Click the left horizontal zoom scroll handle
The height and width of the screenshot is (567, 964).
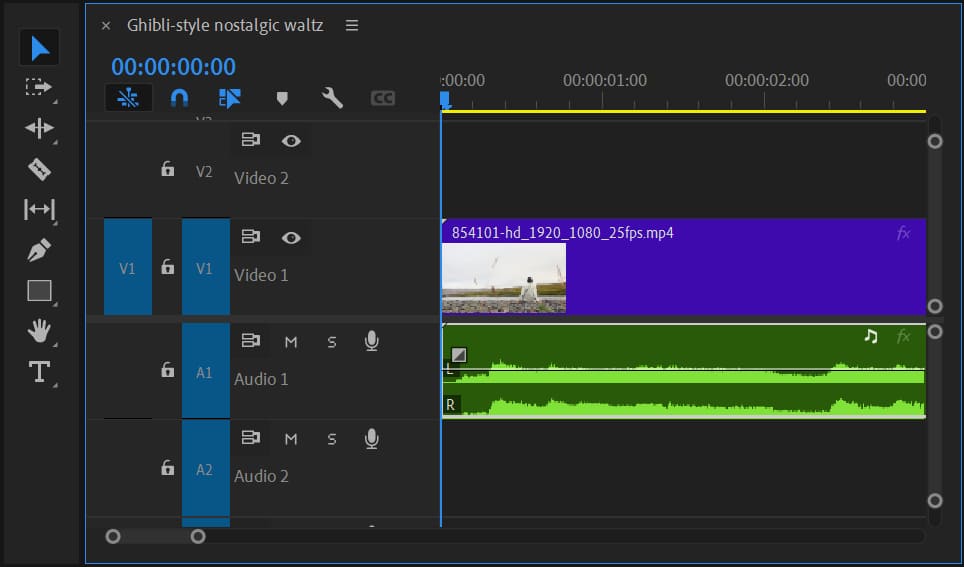(x=113, y=537)
